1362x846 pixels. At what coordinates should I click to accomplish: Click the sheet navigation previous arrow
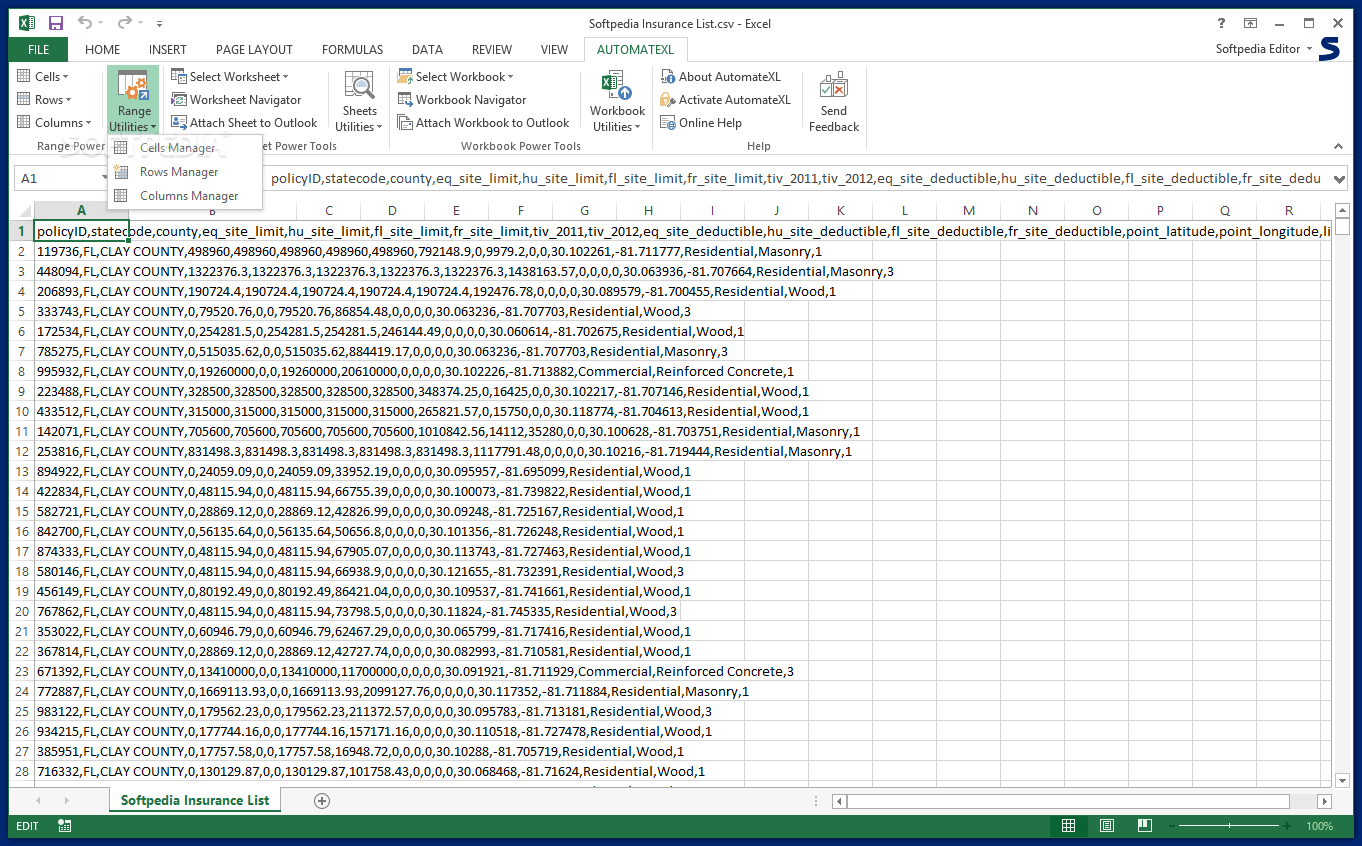click(39, 801)
